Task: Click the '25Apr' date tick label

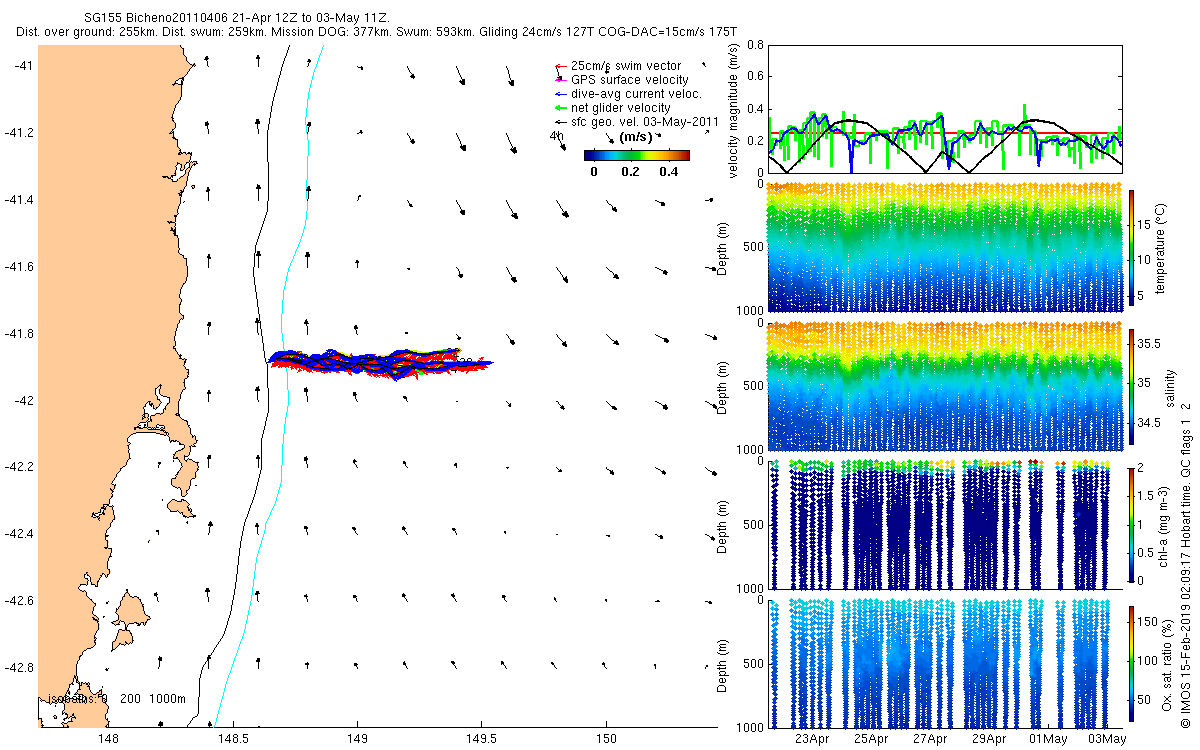Action: [x=871, y=739]
